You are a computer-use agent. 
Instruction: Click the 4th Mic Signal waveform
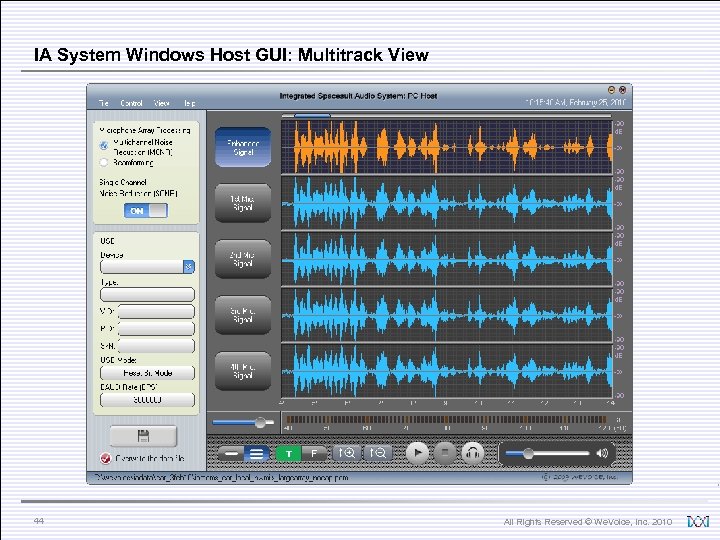[x=446, y=371]
